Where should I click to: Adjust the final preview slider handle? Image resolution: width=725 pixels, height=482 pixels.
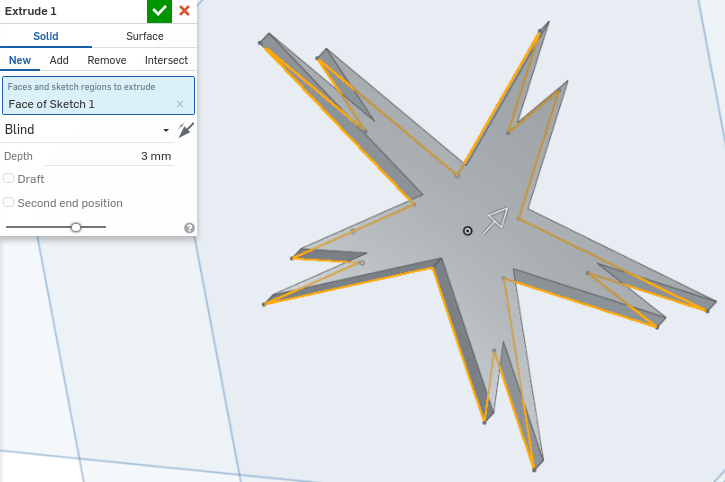[x=76, y=227]
